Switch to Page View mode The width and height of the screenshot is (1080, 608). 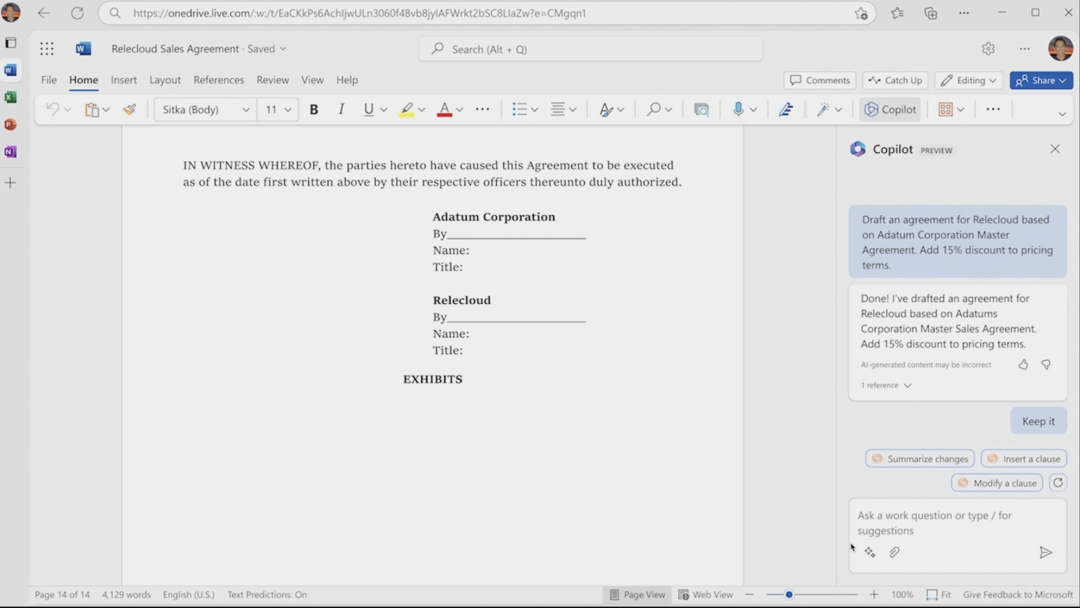636,595
